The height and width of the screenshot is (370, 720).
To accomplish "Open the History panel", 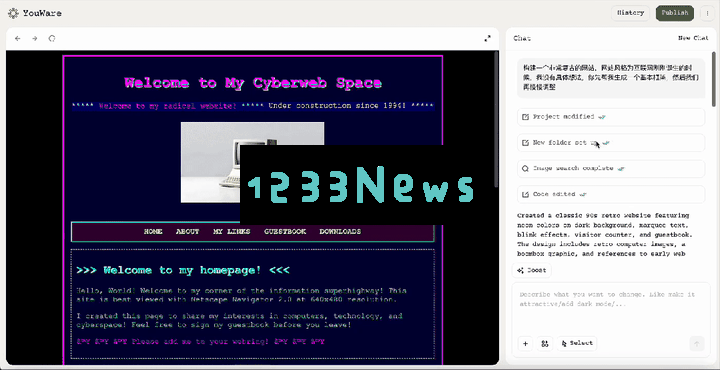I will pos(630,13).
